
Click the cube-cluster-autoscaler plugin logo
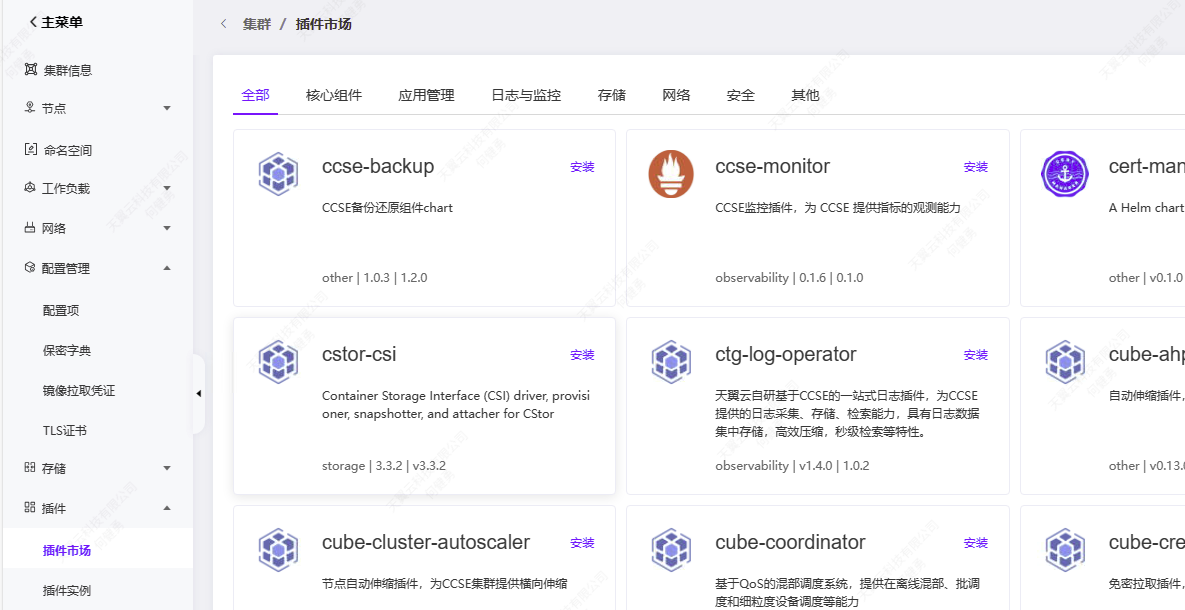coord(278,550)
